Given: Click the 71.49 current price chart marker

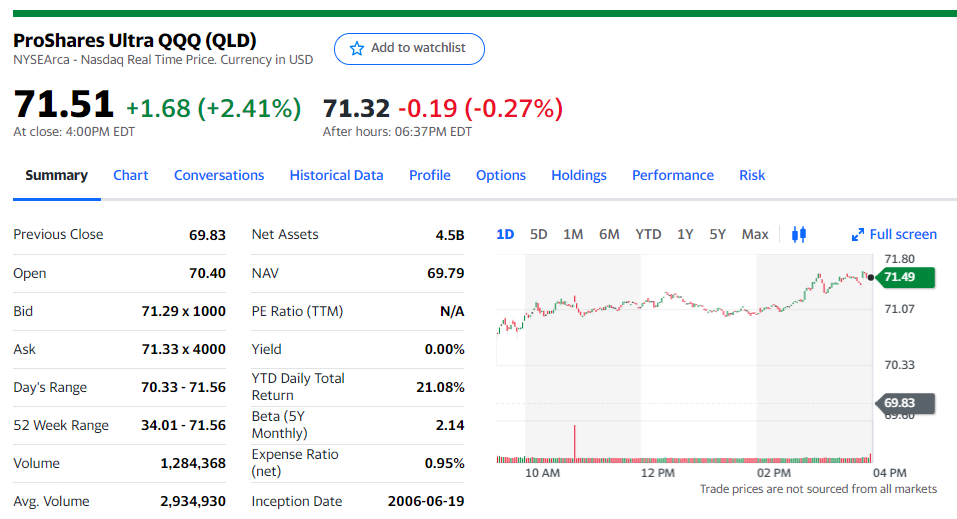Looking at the screenshot, I should 905,277.
